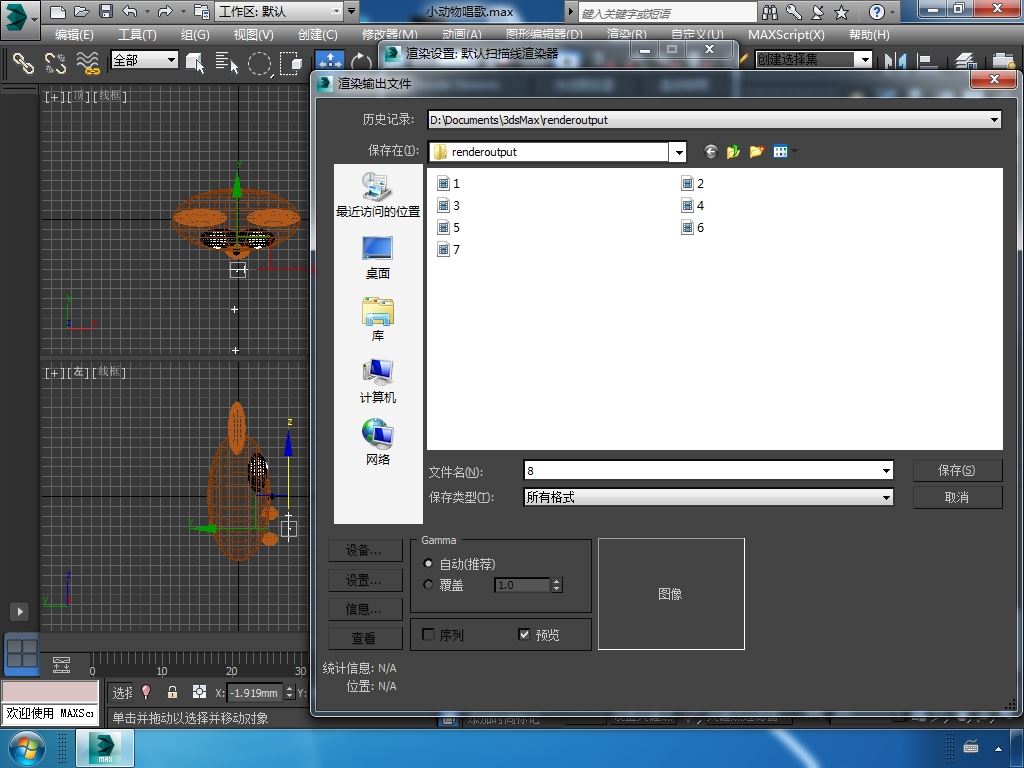Click the circular selection region icon
1024x768 pixels.
point(259,63)
